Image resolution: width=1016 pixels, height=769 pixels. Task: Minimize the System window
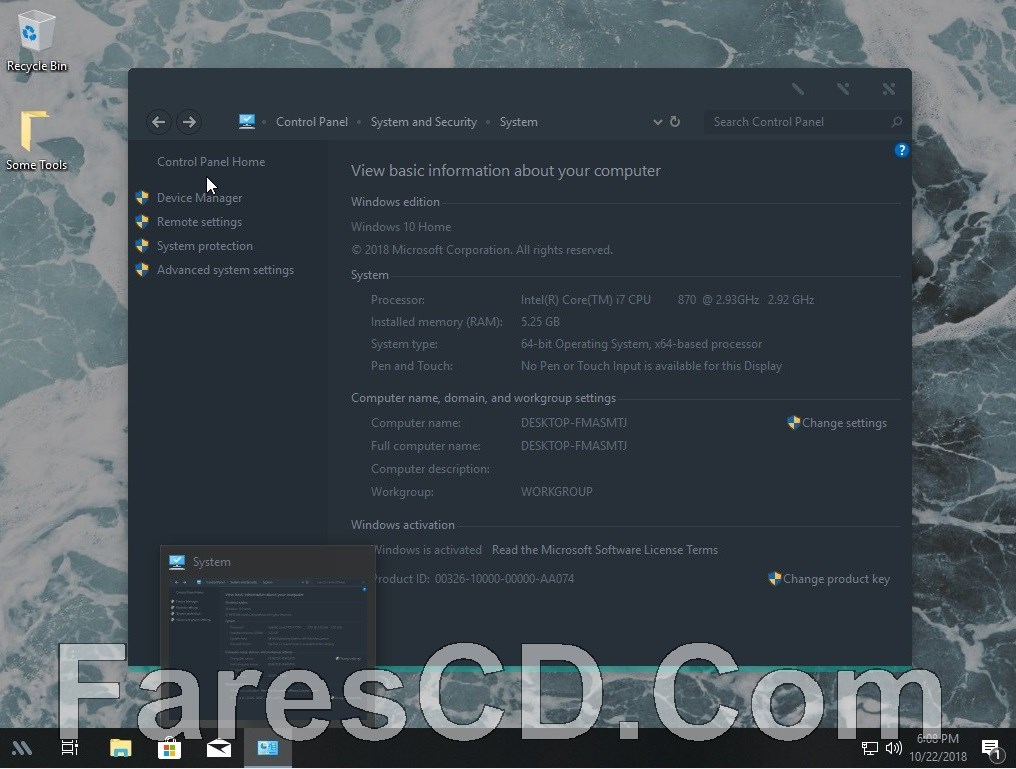[798, 89]
